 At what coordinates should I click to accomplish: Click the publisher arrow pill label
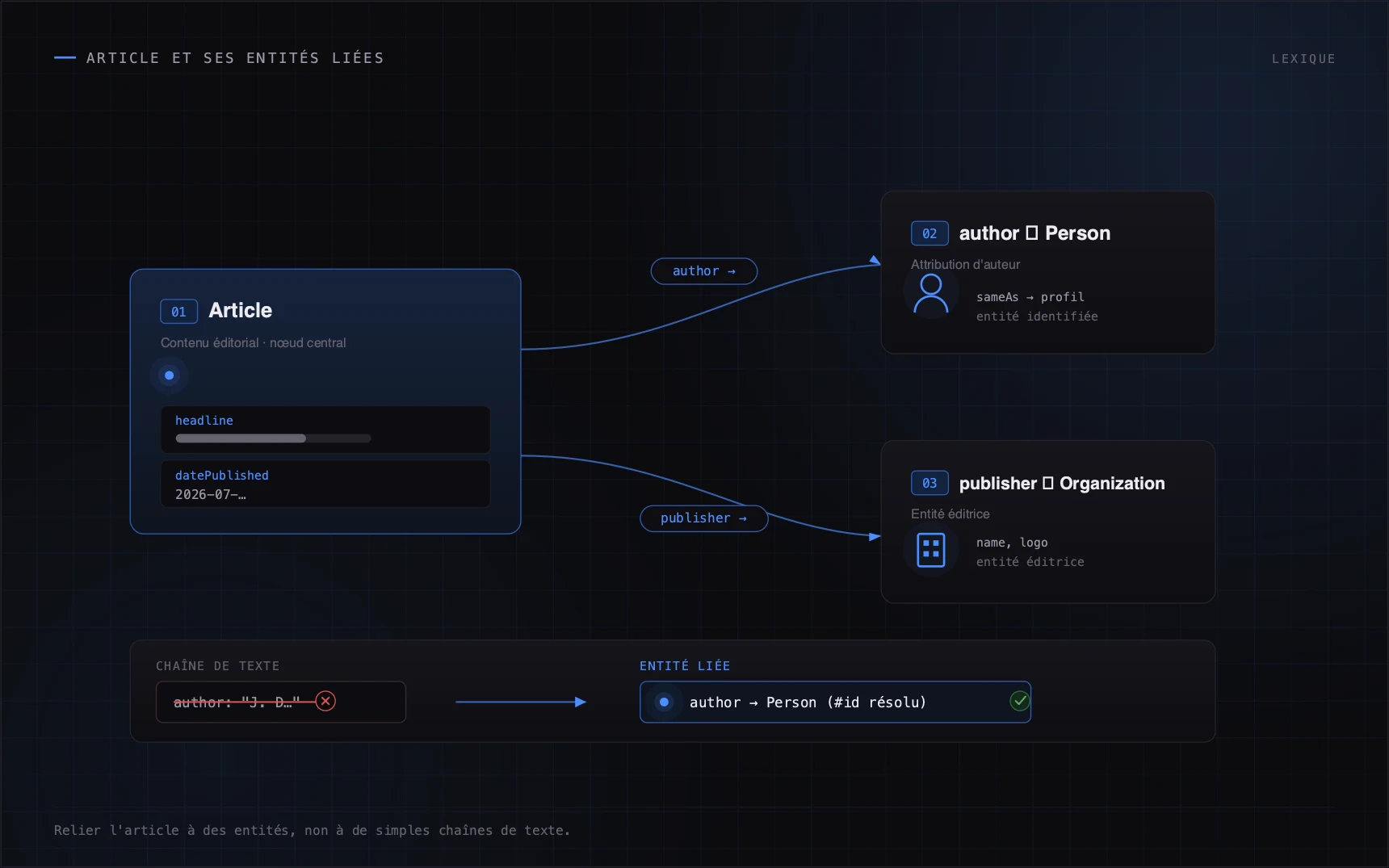click(x=703, y=518)
